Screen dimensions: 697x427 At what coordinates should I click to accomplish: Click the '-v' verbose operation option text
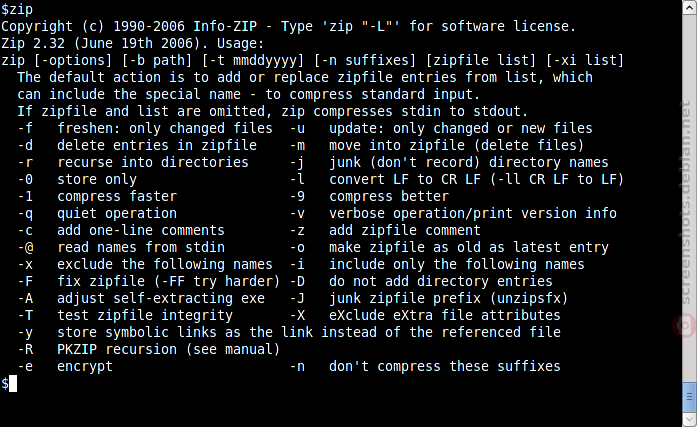[453, 213]
